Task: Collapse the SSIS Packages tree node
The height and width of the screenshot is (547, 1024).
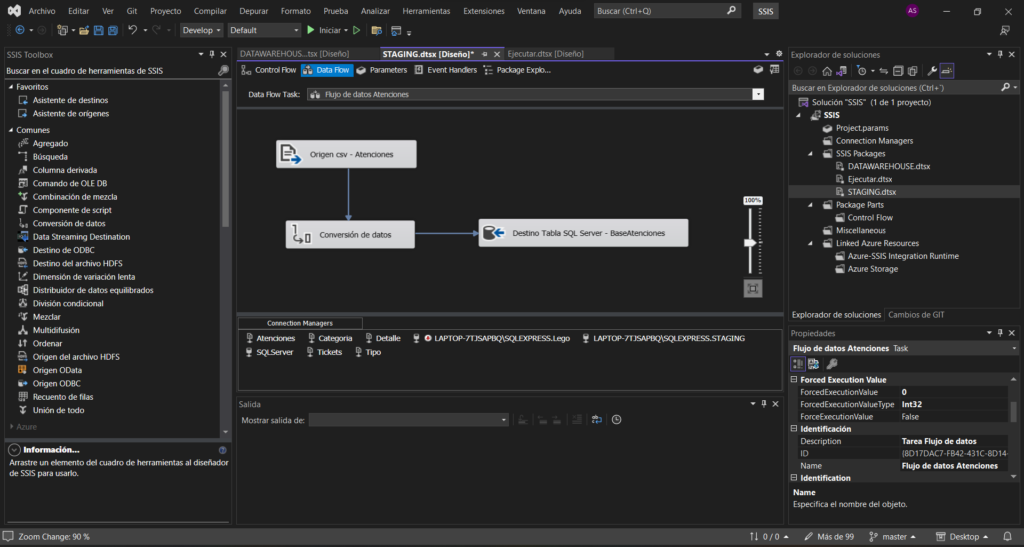Action: (x=812, y=154)
